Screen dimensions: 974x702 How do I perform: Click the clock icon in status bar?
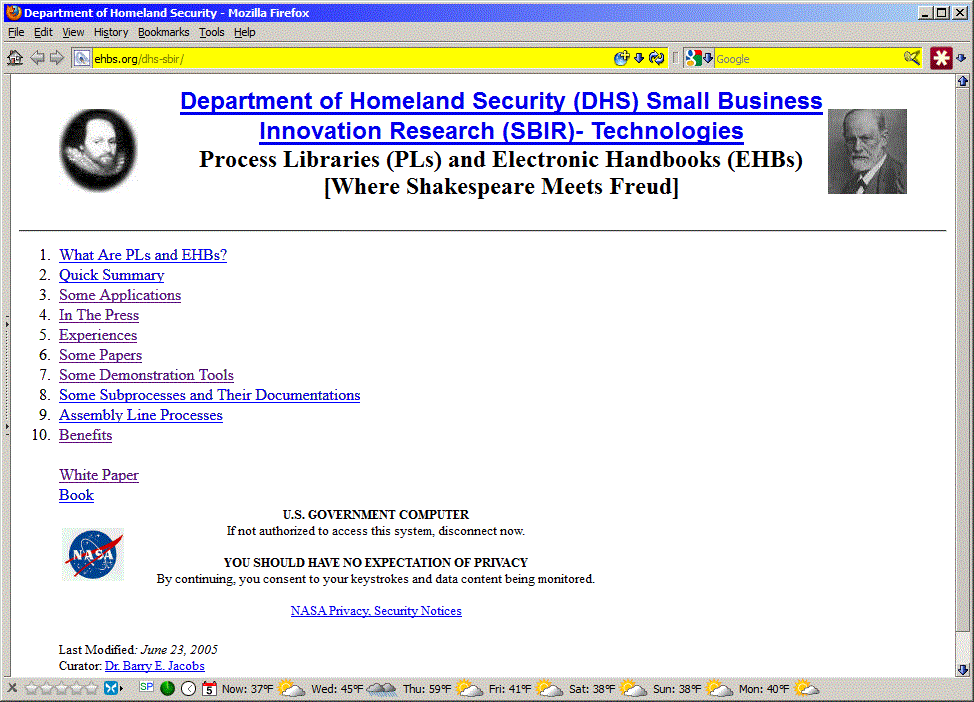(x=189, y=688)
